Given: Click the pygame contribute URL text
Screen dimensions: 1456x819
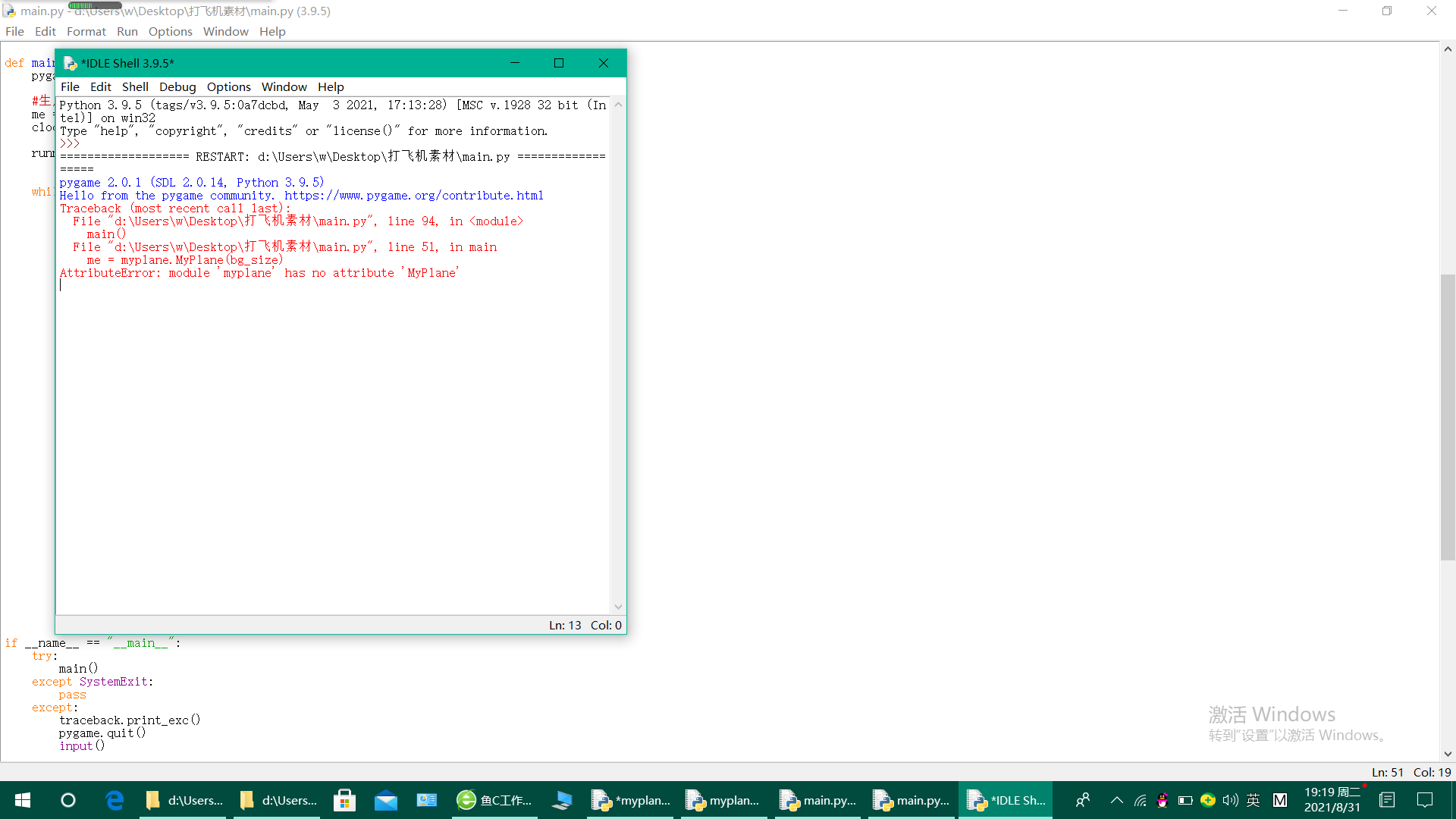Looking at the screenshot, I should (414, 196).
